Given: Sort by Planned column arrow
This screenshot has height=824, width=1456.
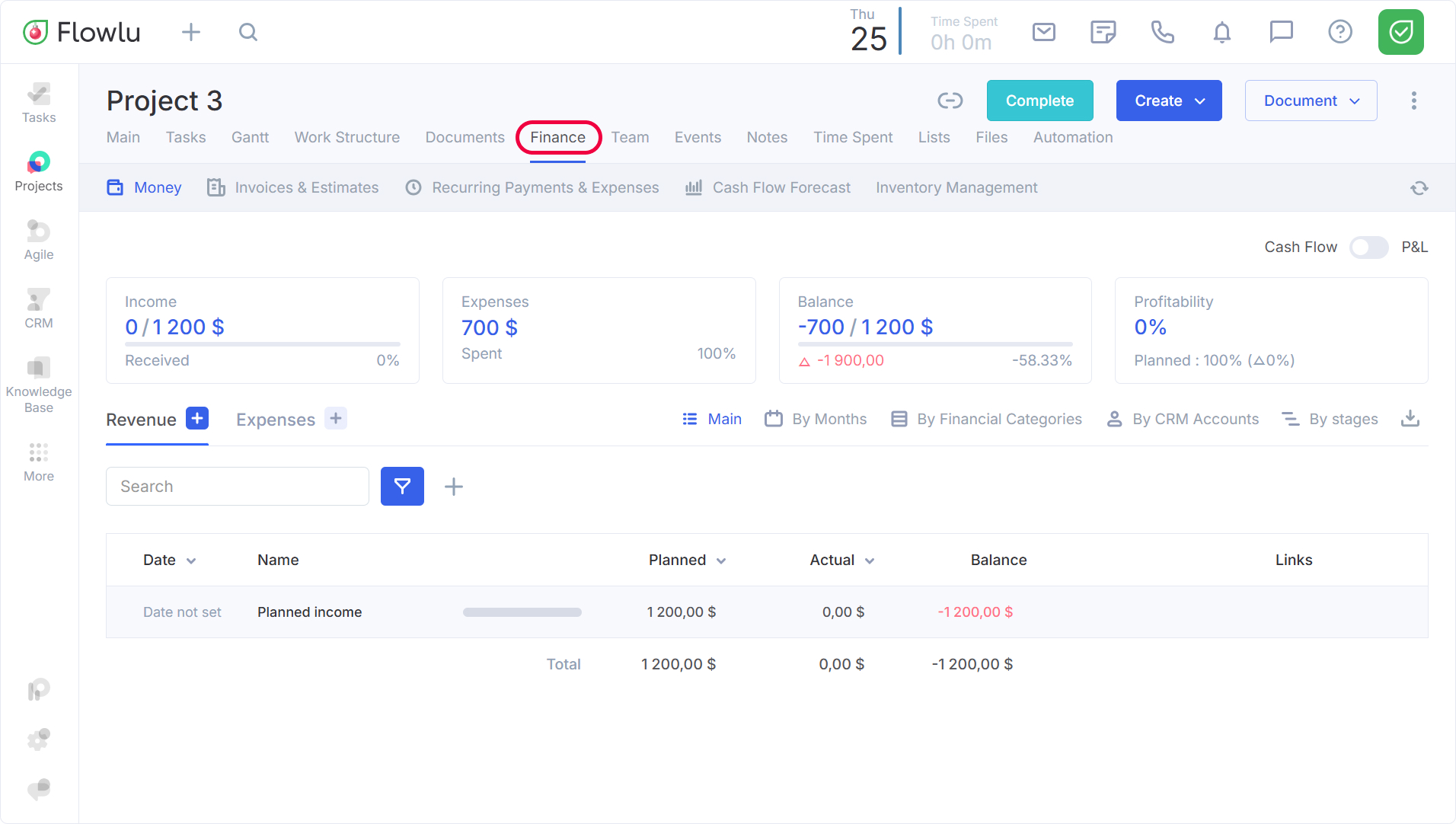Looking at the screenshot, I should point(721,561).
